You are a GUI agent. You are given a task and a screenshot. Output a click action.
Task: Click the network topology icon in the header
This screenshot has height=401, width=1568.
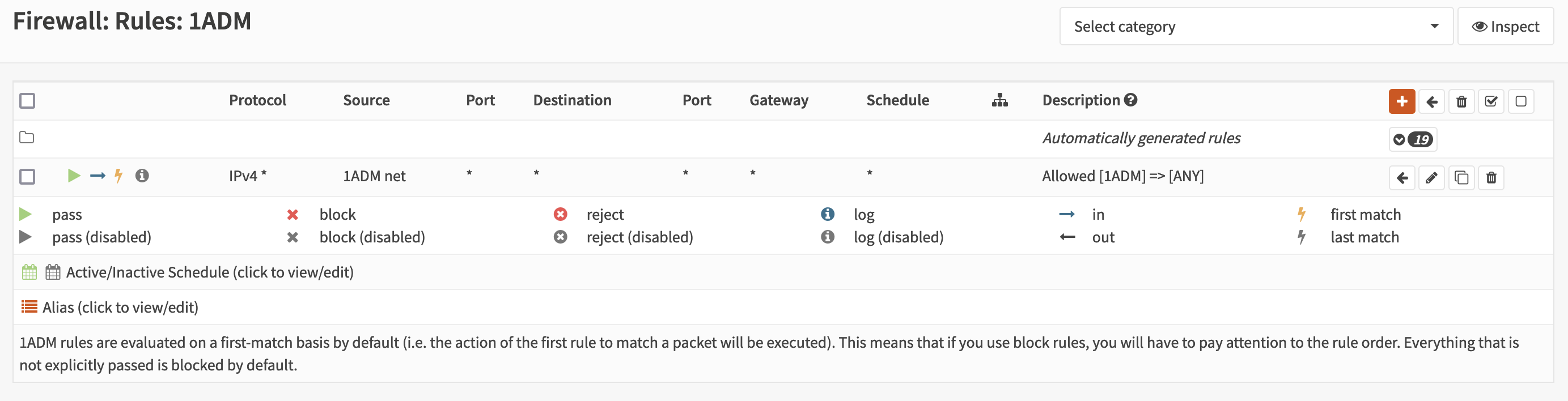coord(999,100)
